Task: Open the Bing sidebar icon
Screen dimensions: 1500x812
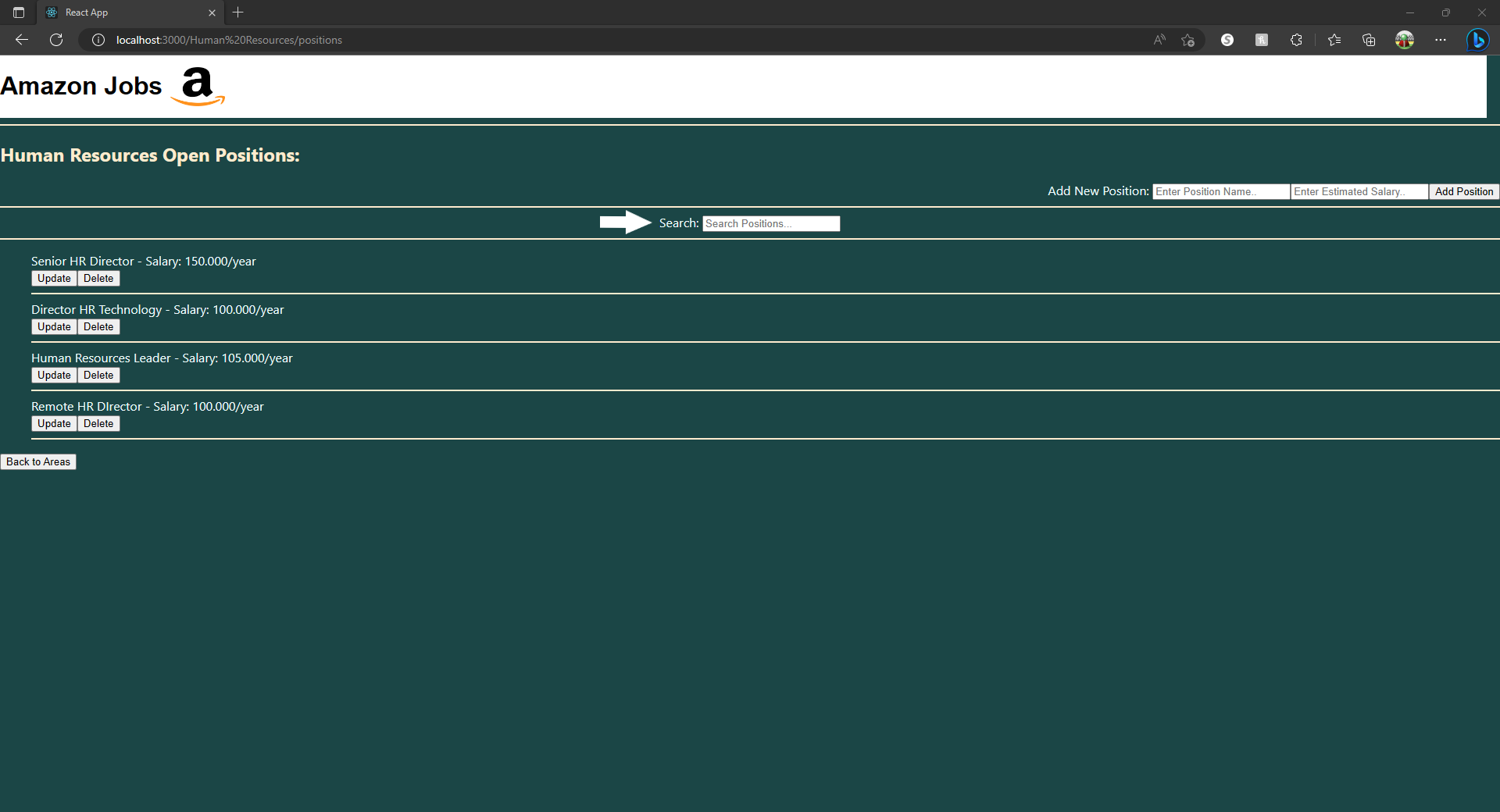Action: pyautogui.click(x=1477, y=40)
